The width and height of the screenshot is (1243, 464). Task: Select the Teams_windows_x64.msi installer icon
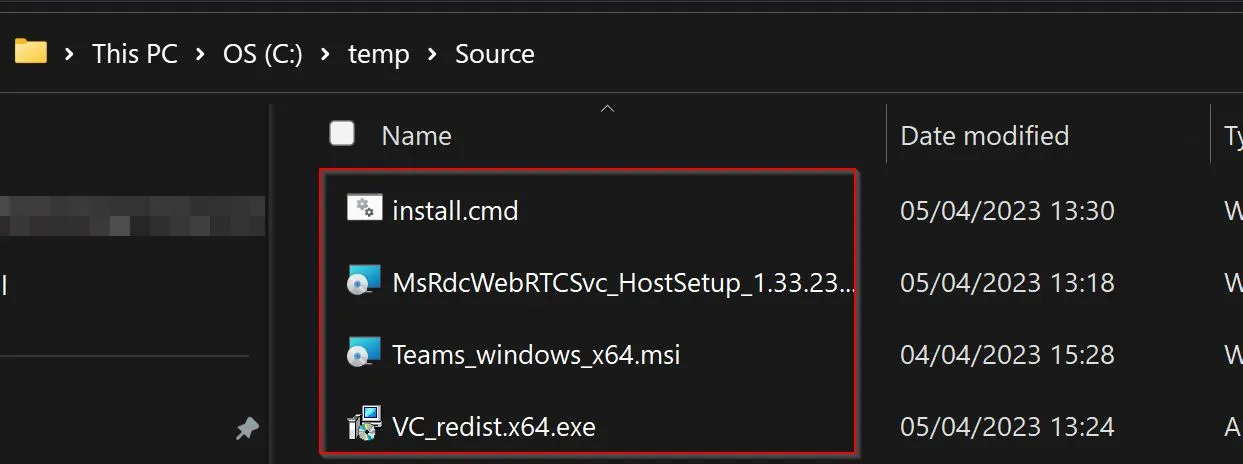click(x=363, y=354)
